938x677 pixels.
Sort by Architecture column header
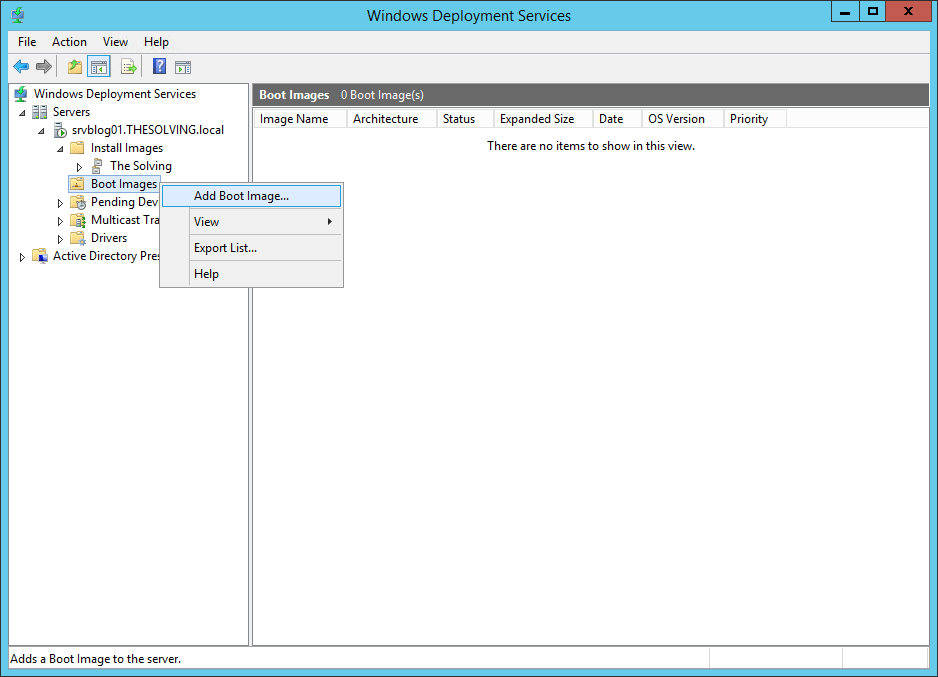392,118
